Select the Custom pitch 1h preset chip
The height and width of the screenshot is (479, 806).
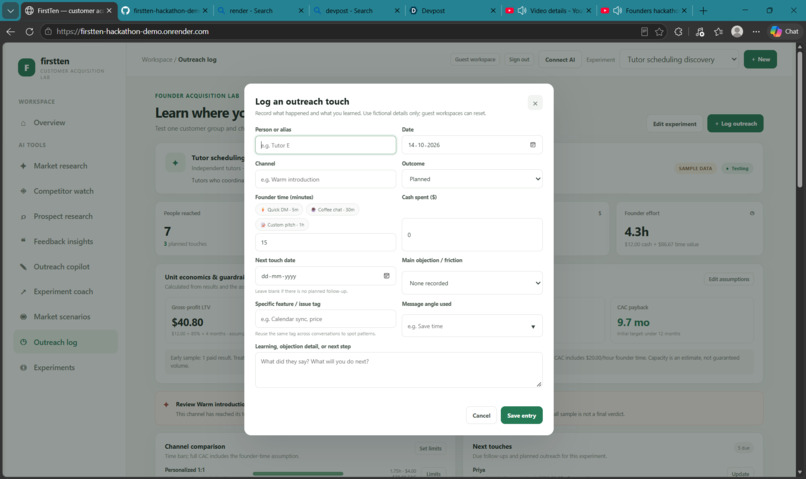pyautogui.click(x=282, y=225)
